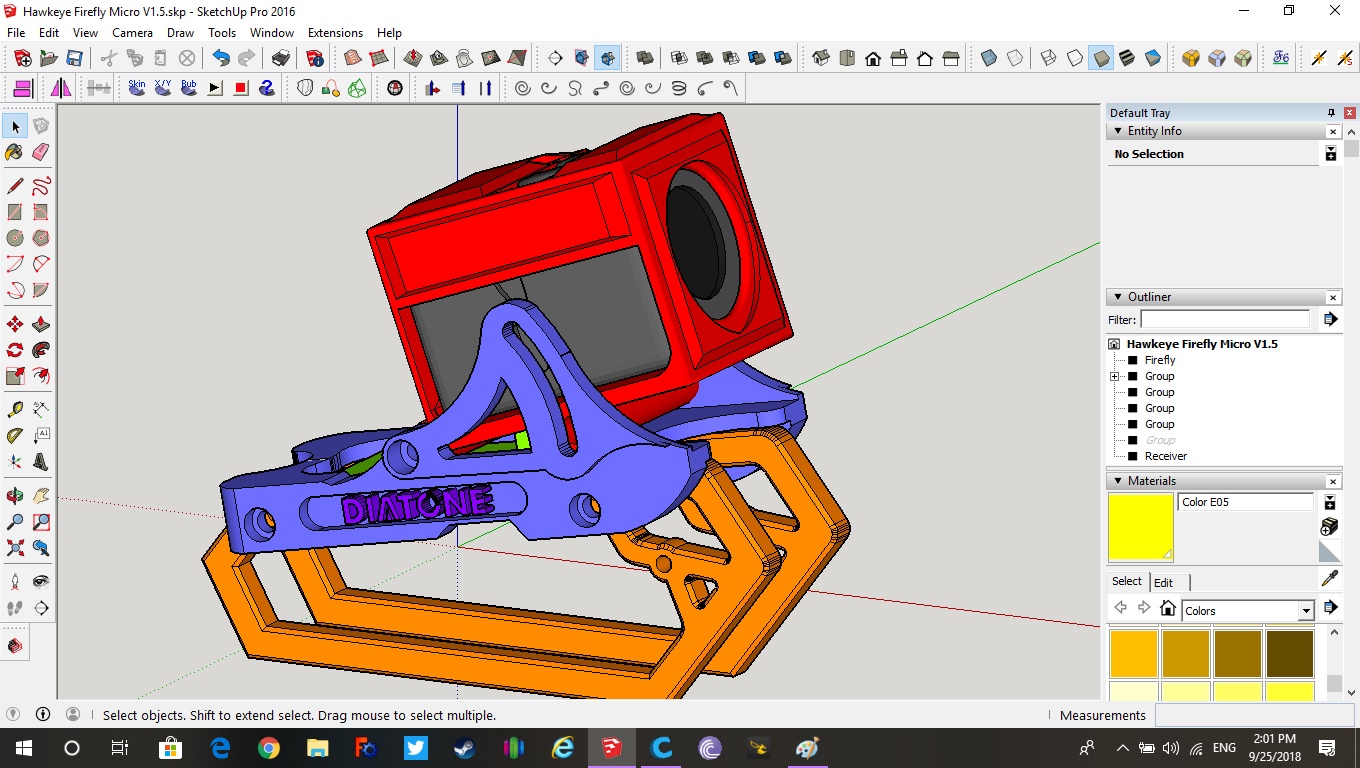This screenshot has width=1360, height=768.
Task: Click the Undo arrow in toolbar
Action: click(x=221, y=58)
